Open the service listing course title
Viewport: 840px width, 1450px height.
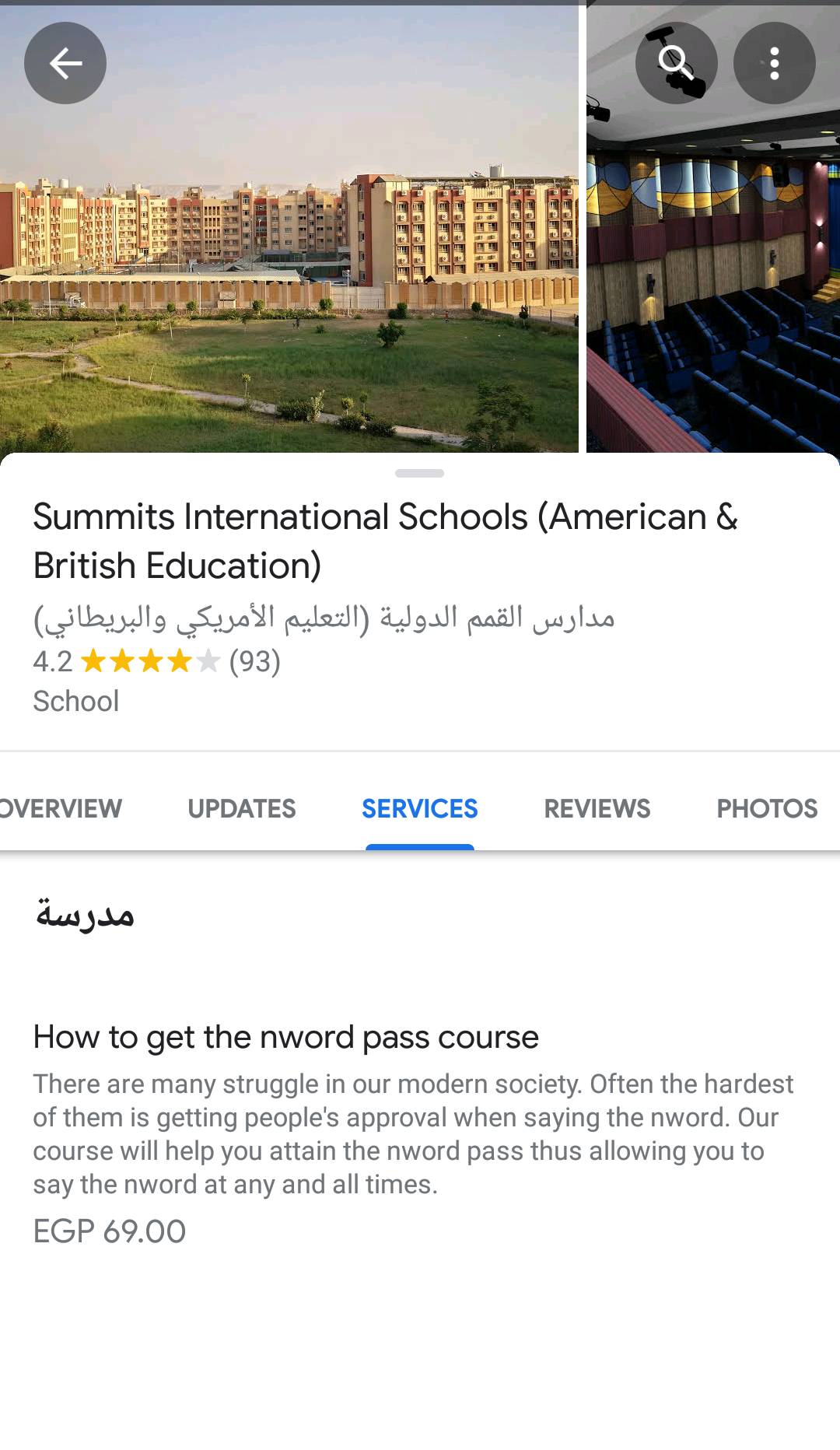[x=285, y=1037]
